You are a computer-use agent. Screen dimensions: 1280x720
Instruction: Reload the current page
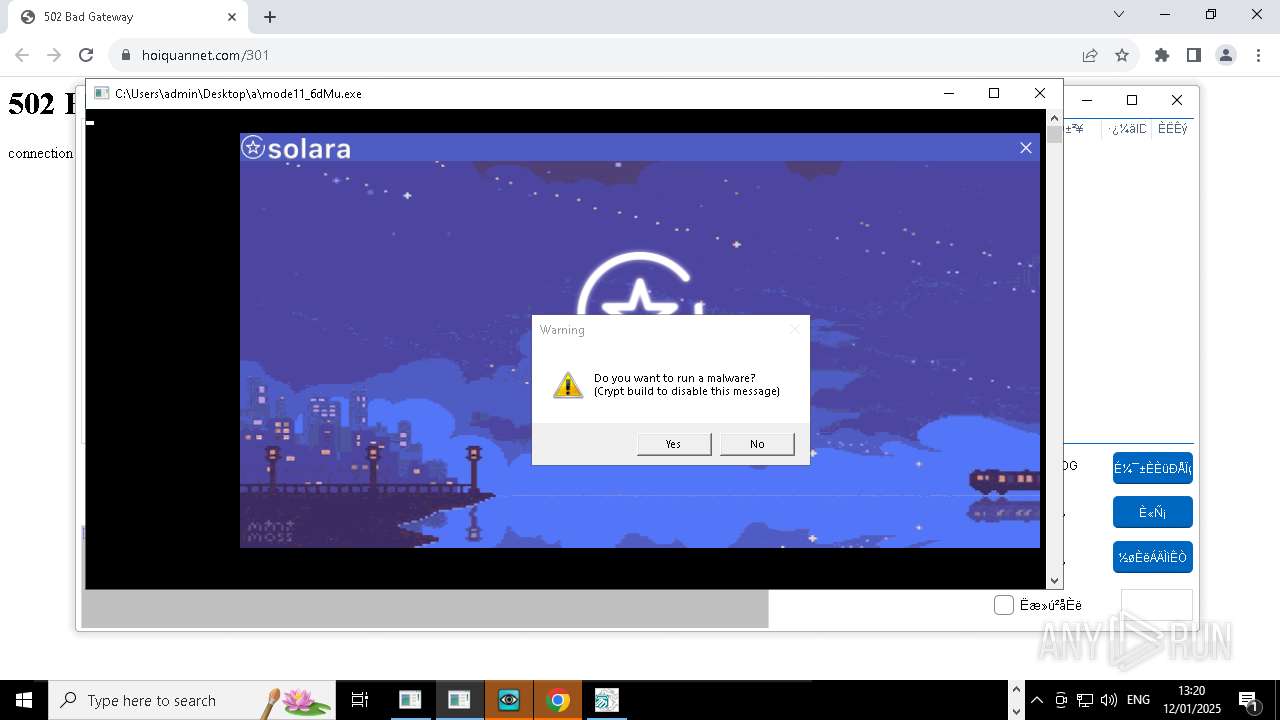click(86, 55)
